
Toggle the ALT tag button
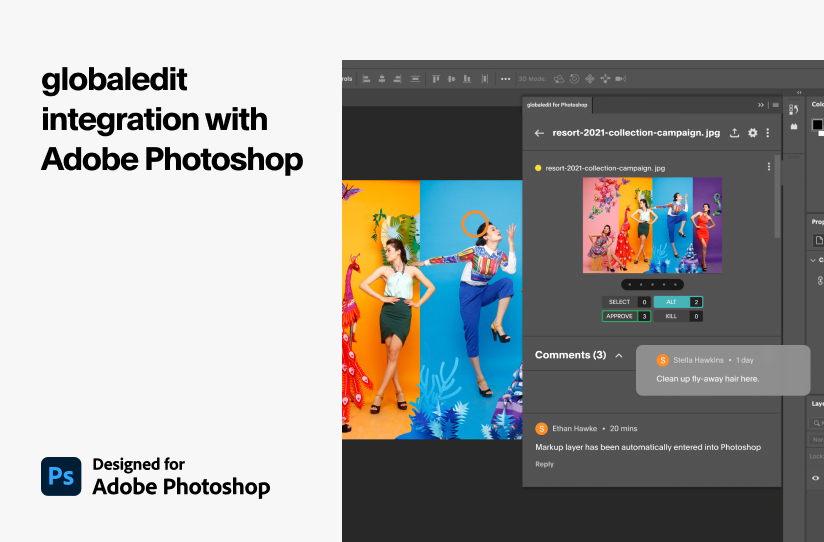coord(678,302)
